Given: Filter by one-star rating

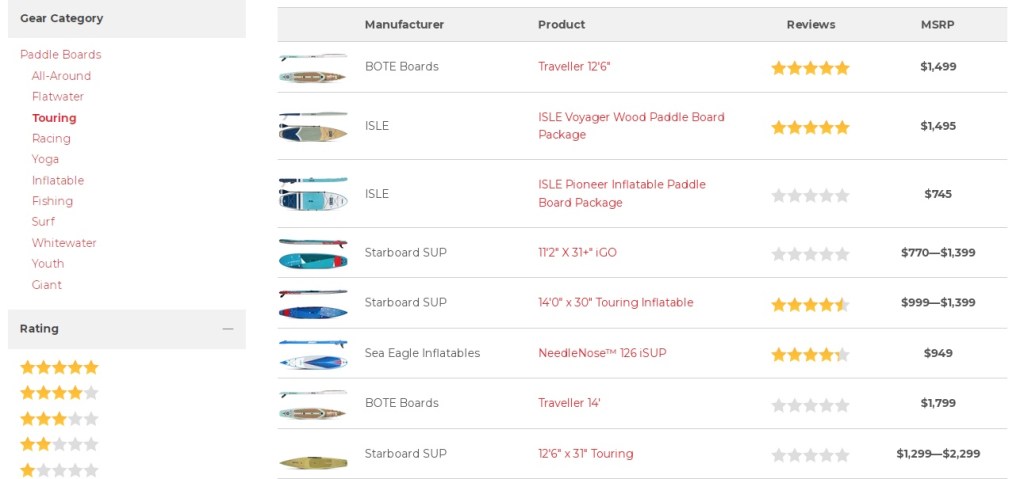Looking at the screenshot, I should point(59,470).
